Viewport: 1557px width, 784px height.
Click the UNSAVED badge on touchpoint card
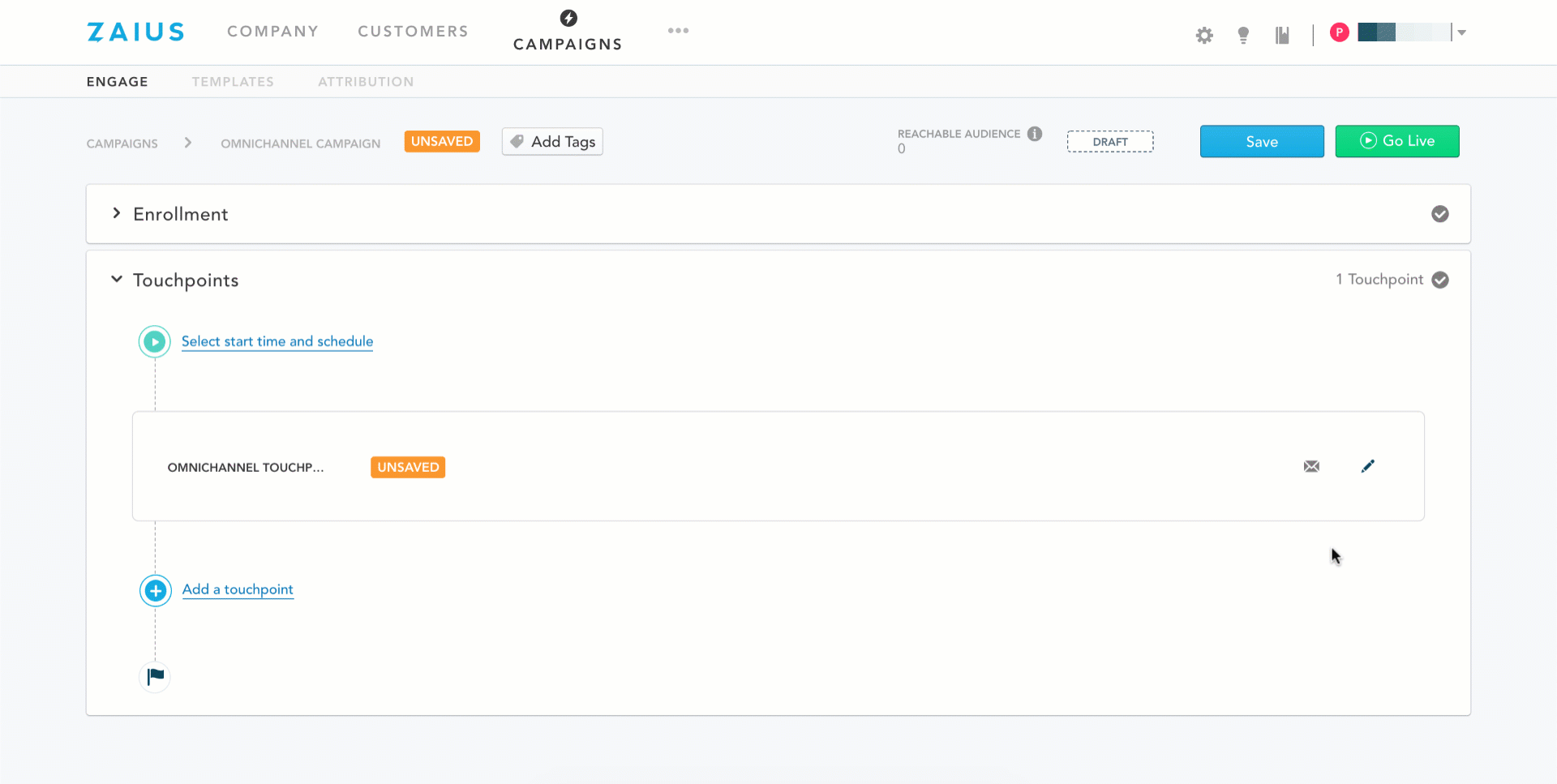tap(408, 467)
